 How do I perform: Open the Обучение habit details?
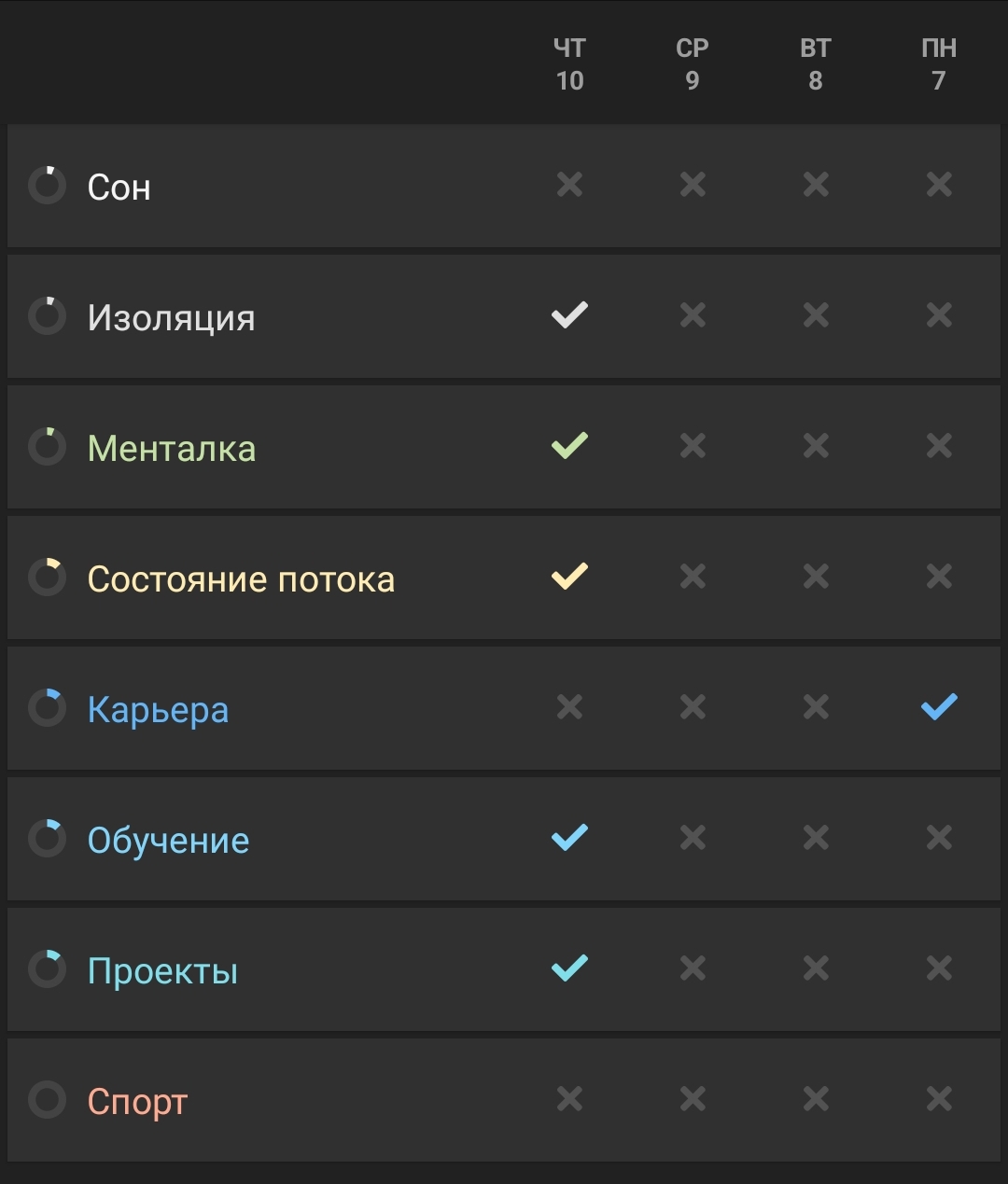(x=168, y=840)
